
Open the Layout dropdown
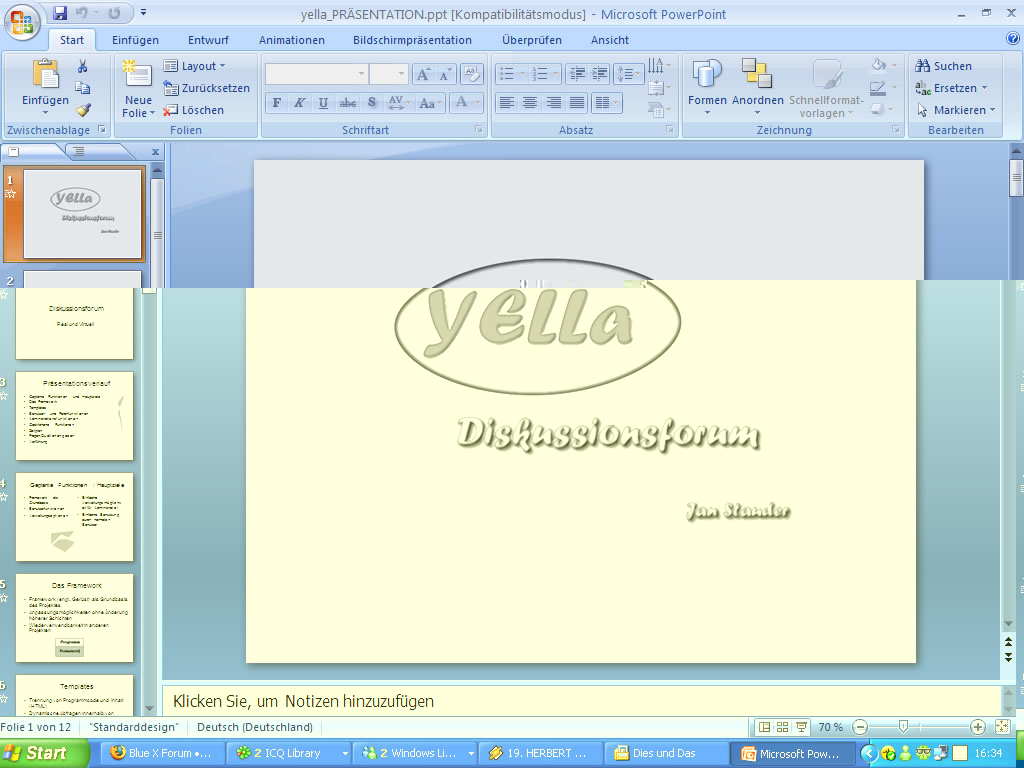[196, 66]
